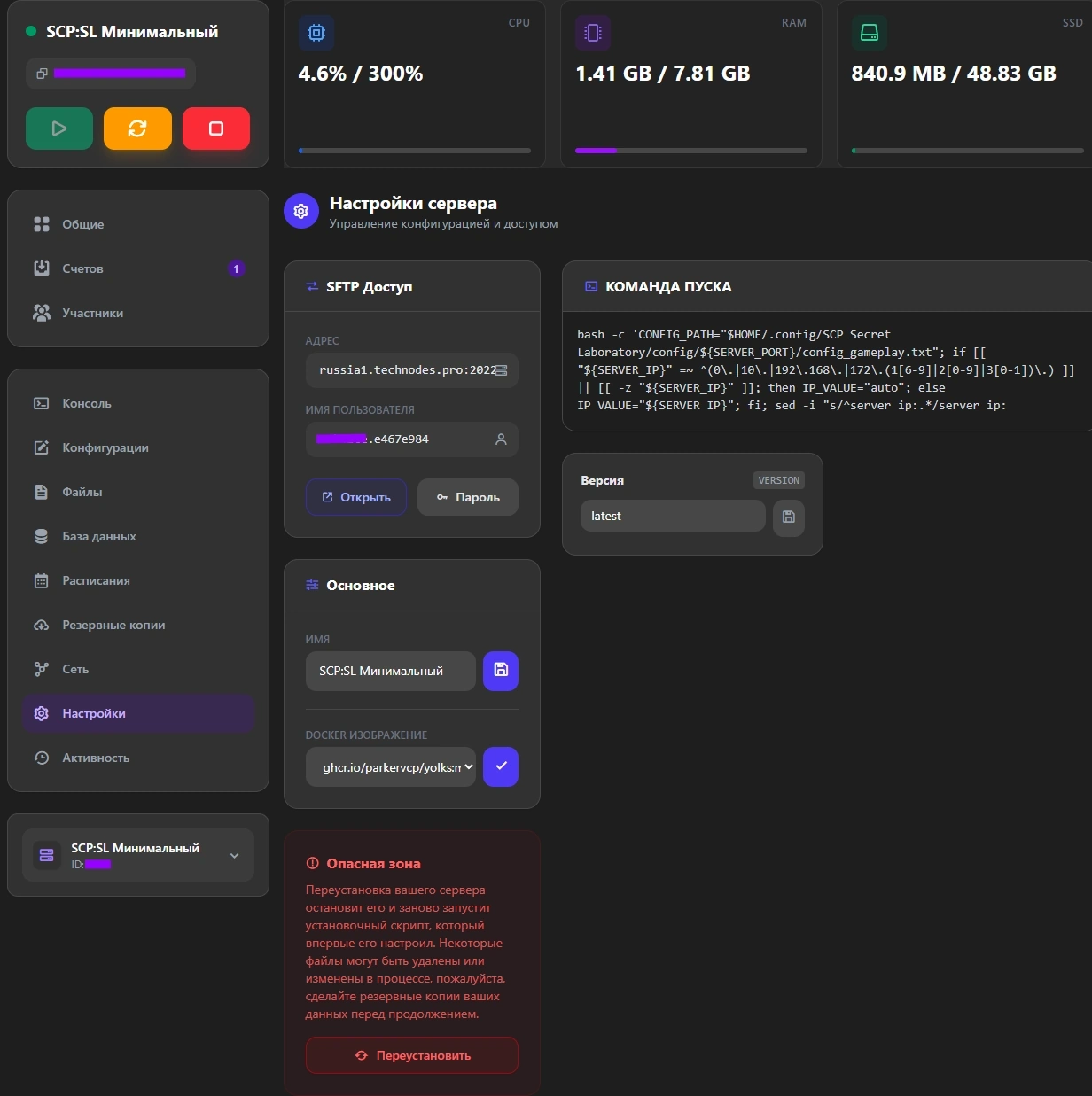Click the CPU chip icon
Image resolution: width=1092 pixels, height=1096 pixels.
(316, 33)
